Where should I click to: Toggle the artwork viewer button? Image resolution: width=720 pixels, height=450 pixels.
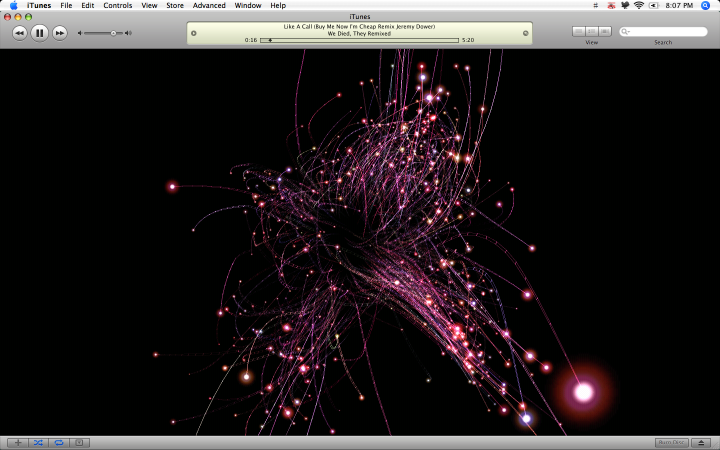pos(79,443)
